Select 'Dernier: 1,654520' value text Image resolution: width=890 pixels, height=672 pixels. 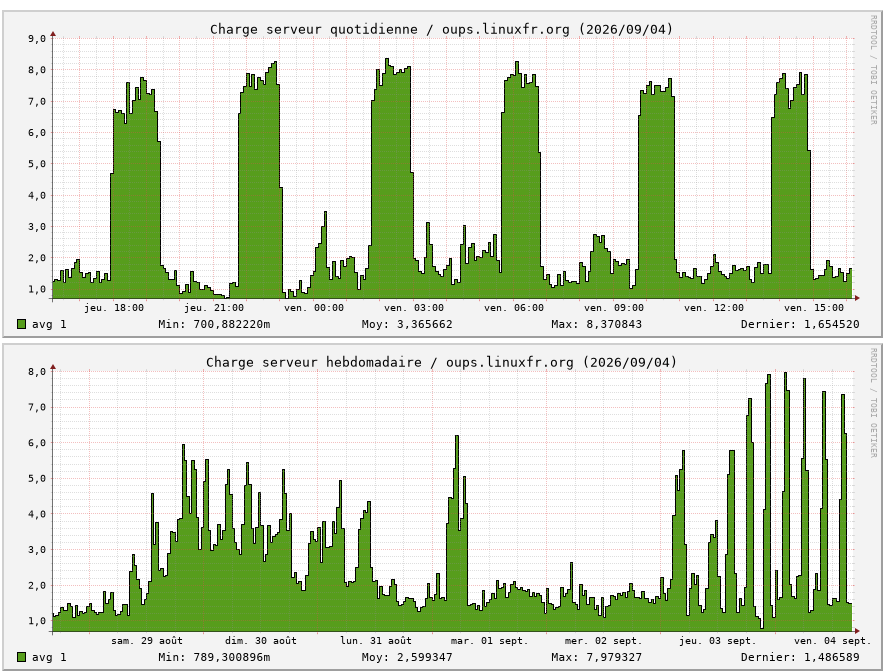click(x=800, y=324)
